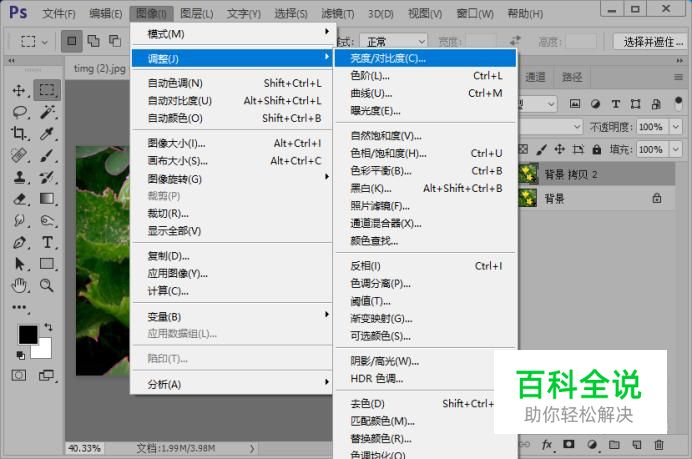Enable New Selection mode in options bar
Image resolution: width=692 pixels, height=459 pixels.
click(71, 41)
